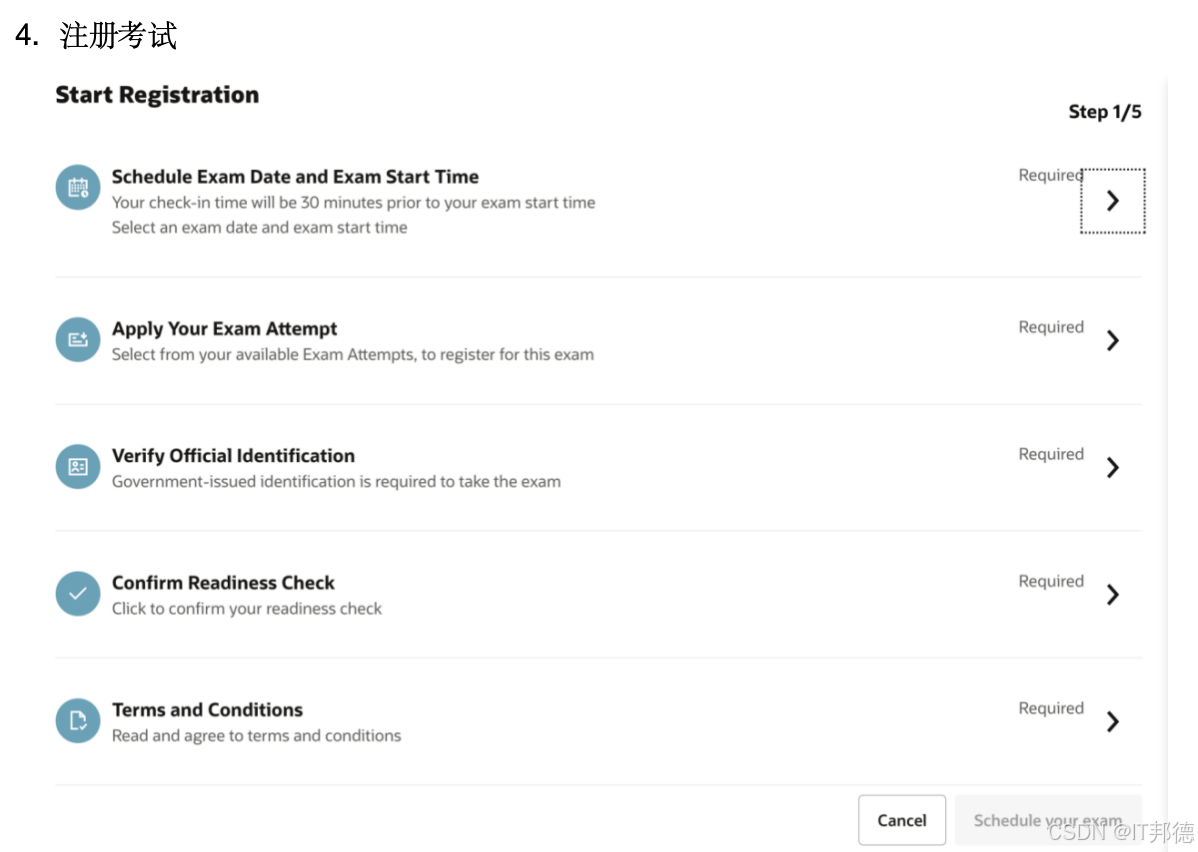Click the calendar icon for Schedule Exam Date
This screenshot has width=1198, height=852.
(x=78, y=187)
